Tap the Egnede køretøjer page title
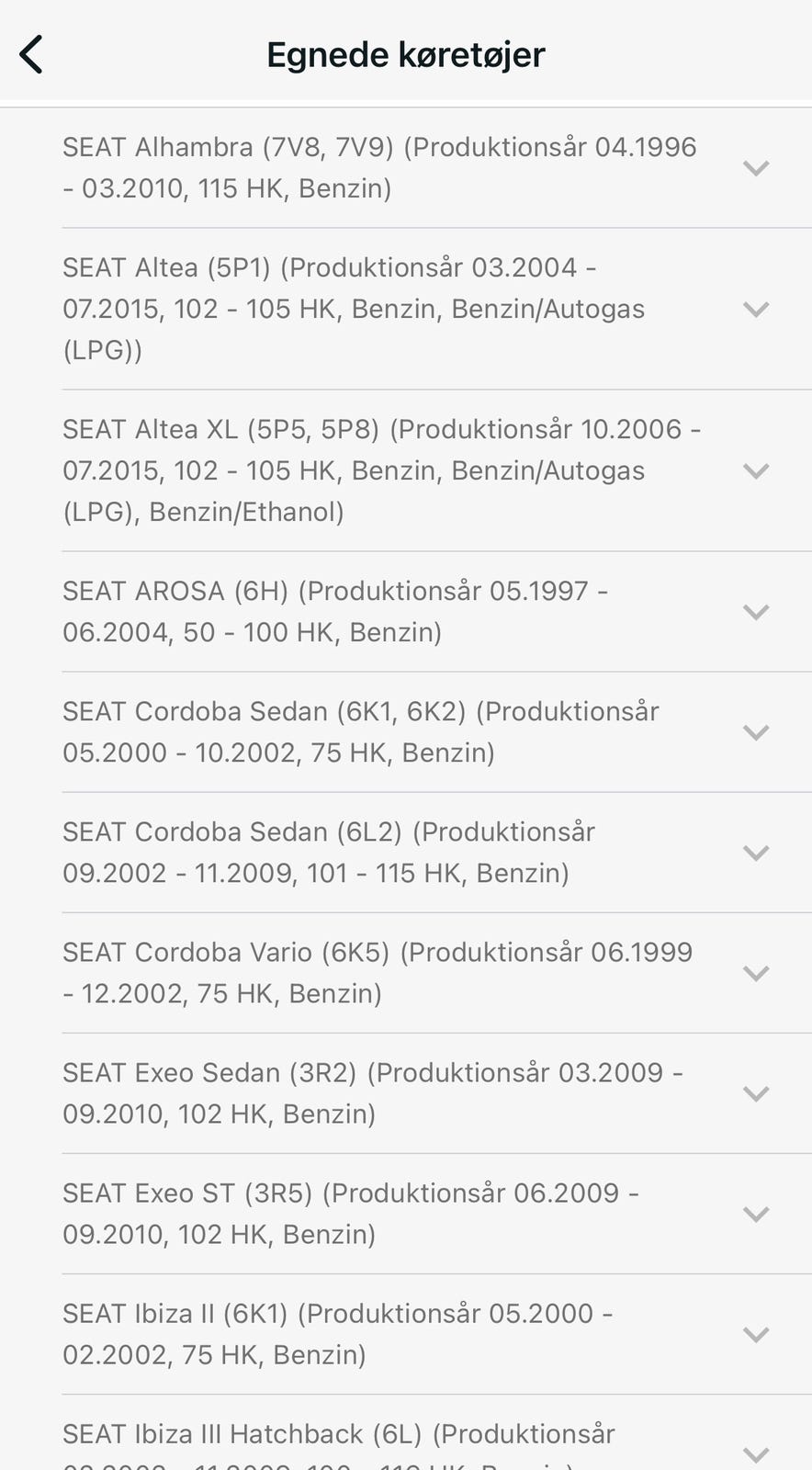The image size is (812, 1470). 406,55
